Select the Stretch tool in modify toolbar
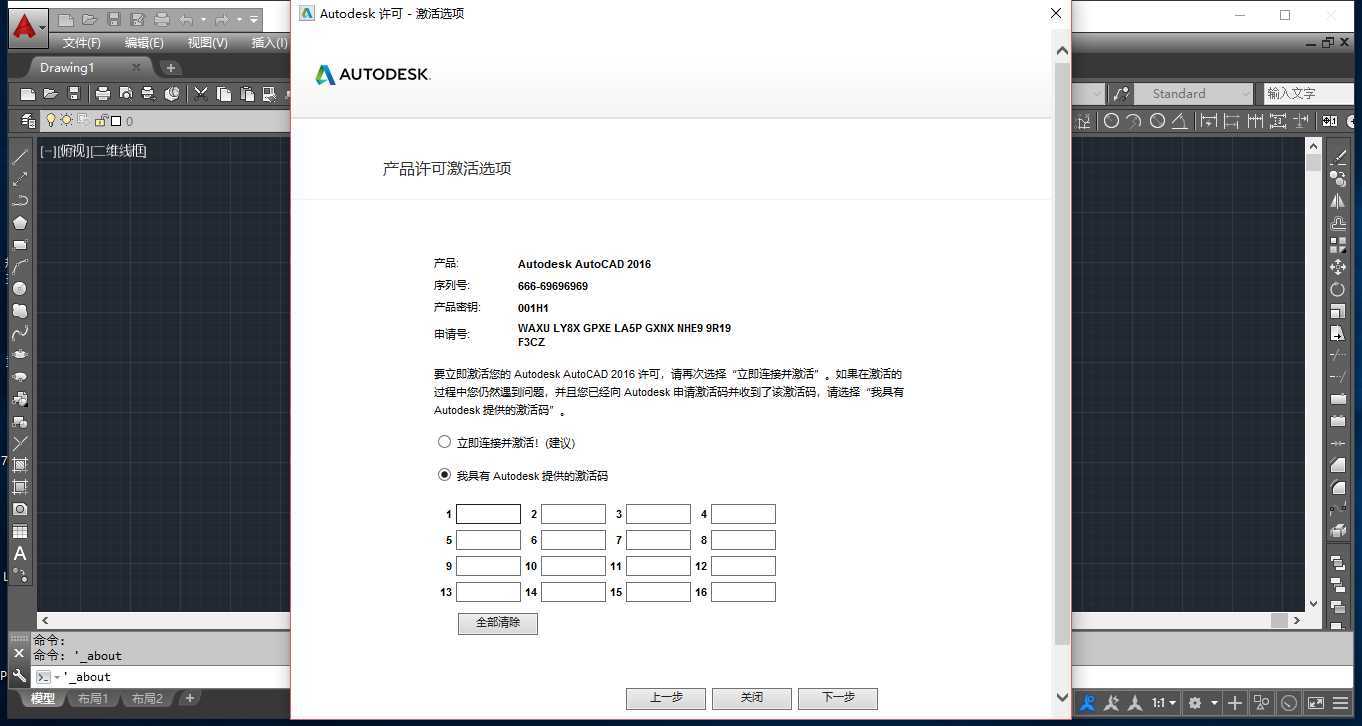Image resolution: width=1362 pixels, height=726 pixels. click(1338, 333)
